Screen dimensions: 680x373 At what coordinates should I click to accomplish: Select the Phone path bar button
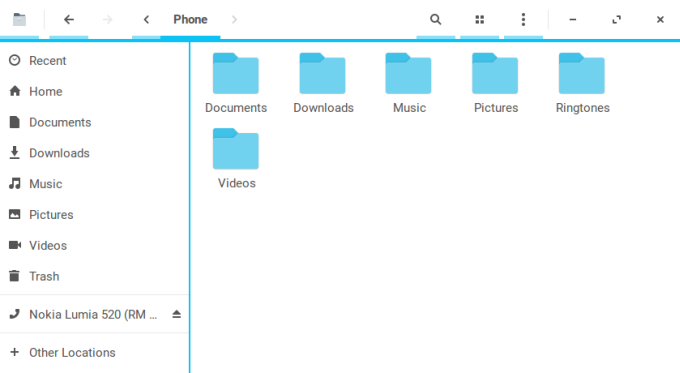click(190, 20)
